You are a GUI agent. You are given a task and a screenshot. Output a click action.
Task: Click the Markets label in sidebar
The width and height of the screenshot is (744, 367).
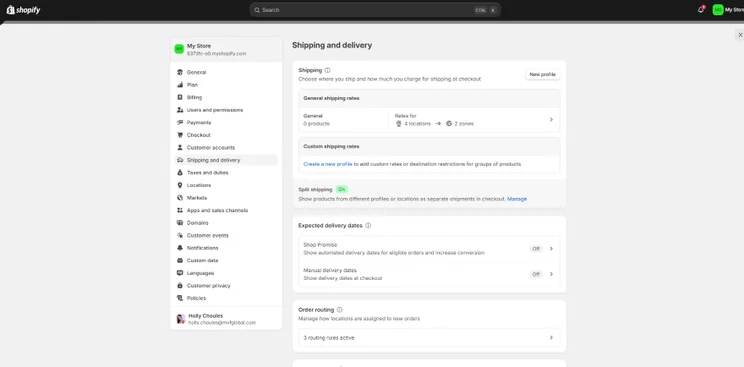[x=197, y=198]
